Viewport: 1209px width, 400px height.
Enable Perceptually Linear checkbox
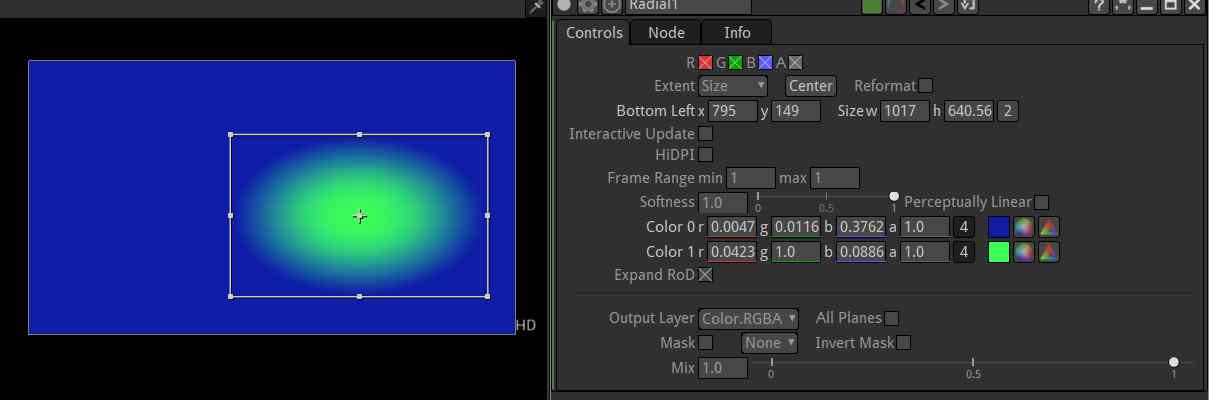(x=1041, y=202)
